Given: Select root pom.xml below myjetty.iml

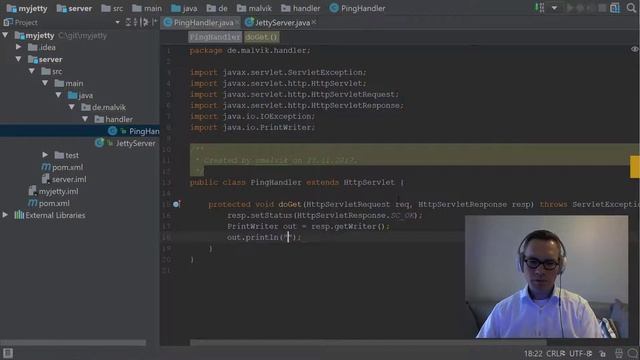Looking at the screenshot, I should tap(49, 203).
